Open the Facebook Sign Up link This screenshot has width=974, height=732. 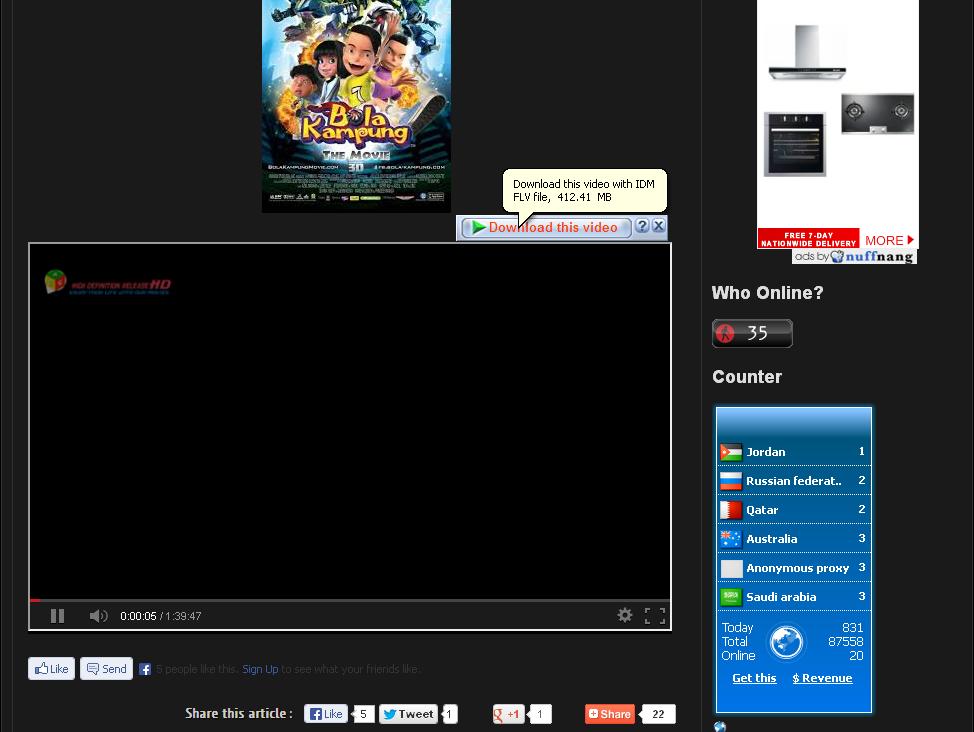click(260, 669)
